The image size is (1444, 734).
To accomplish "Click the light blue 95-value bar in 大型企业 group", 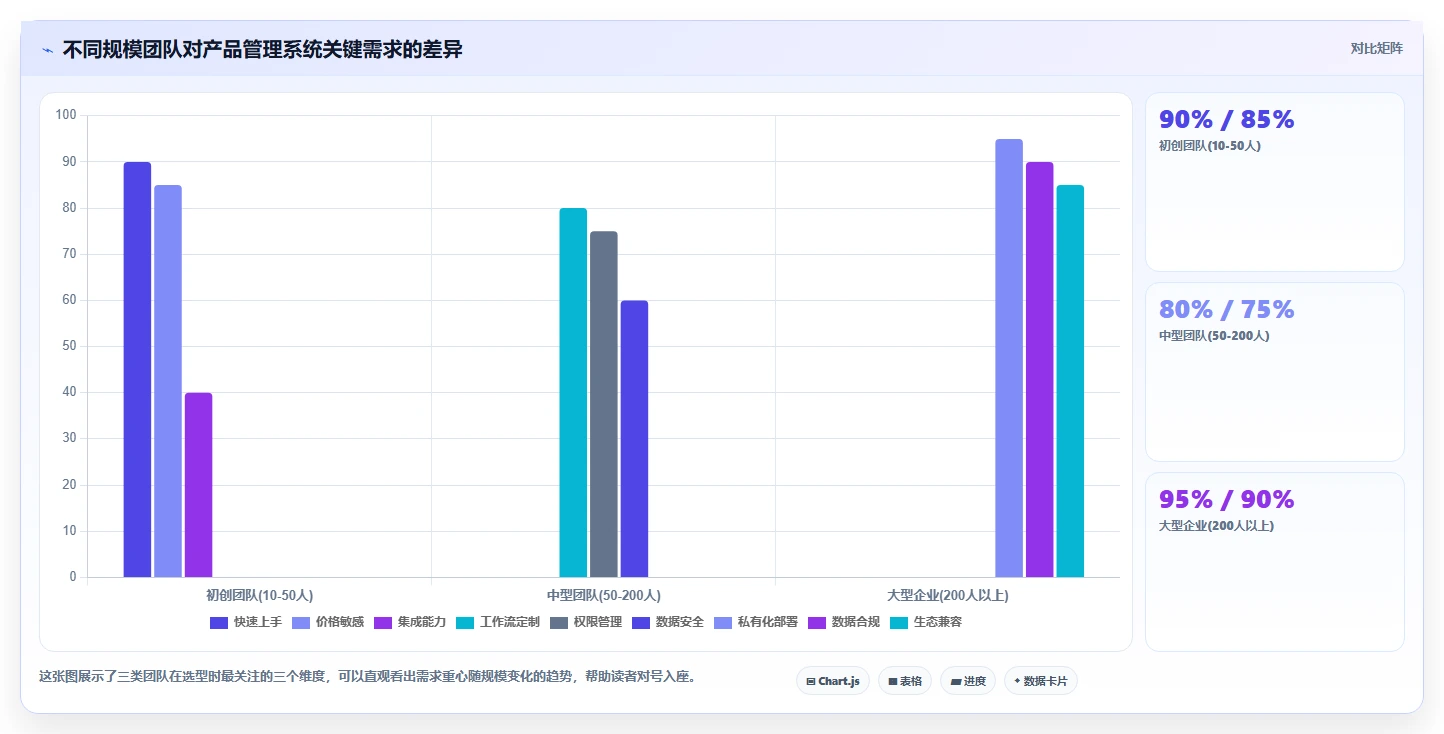I will [1009, 358].
